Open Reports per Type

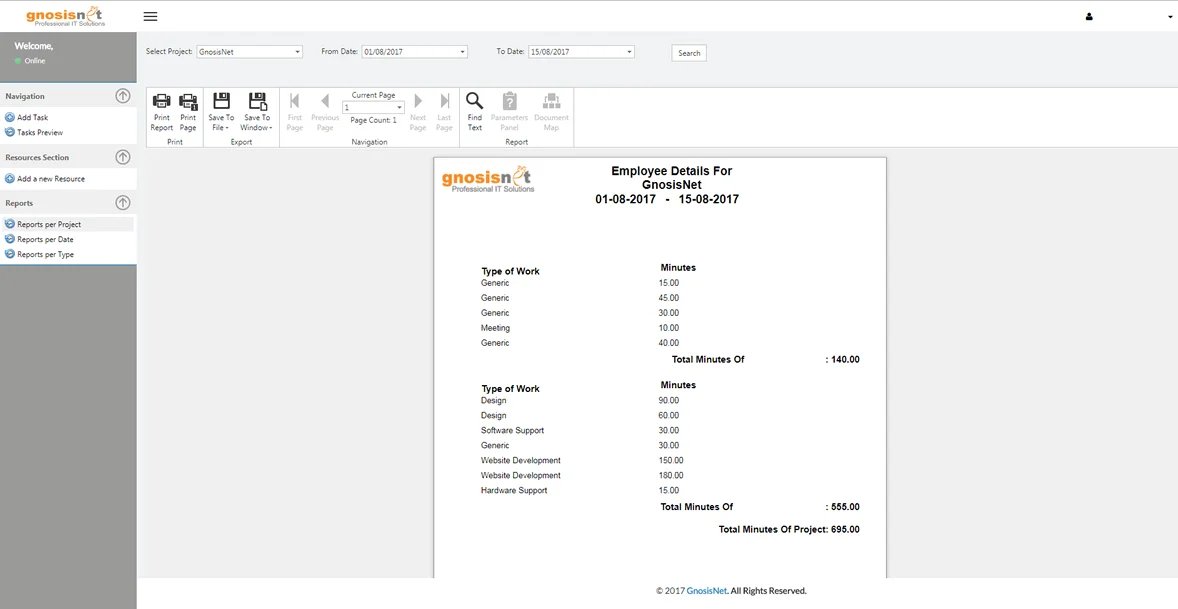pyautogui.click(x=45, y=254)
